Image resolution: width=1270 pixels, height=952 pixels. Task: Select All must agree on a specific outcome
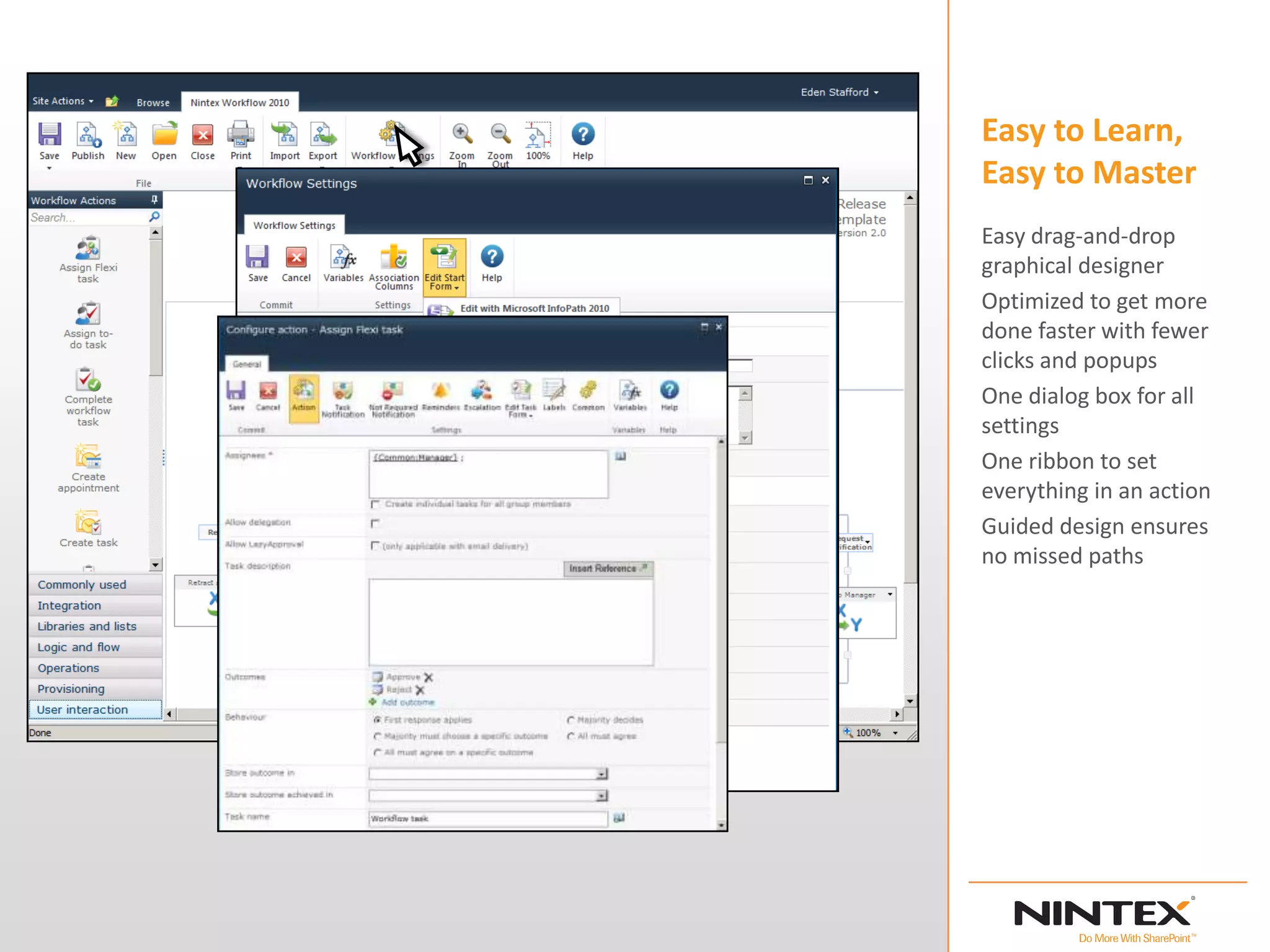click(x=377, y=752)
